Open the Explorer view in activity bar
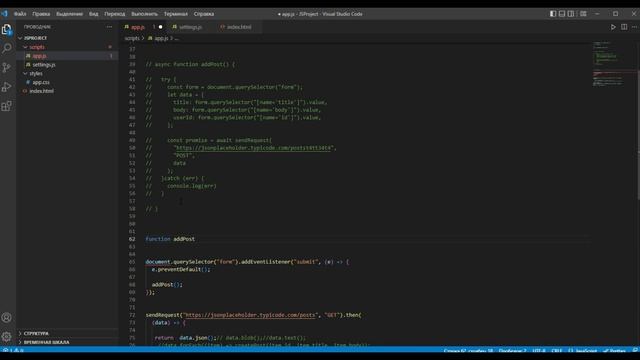This screenshot has height=360, width=640. pos(7,29)
